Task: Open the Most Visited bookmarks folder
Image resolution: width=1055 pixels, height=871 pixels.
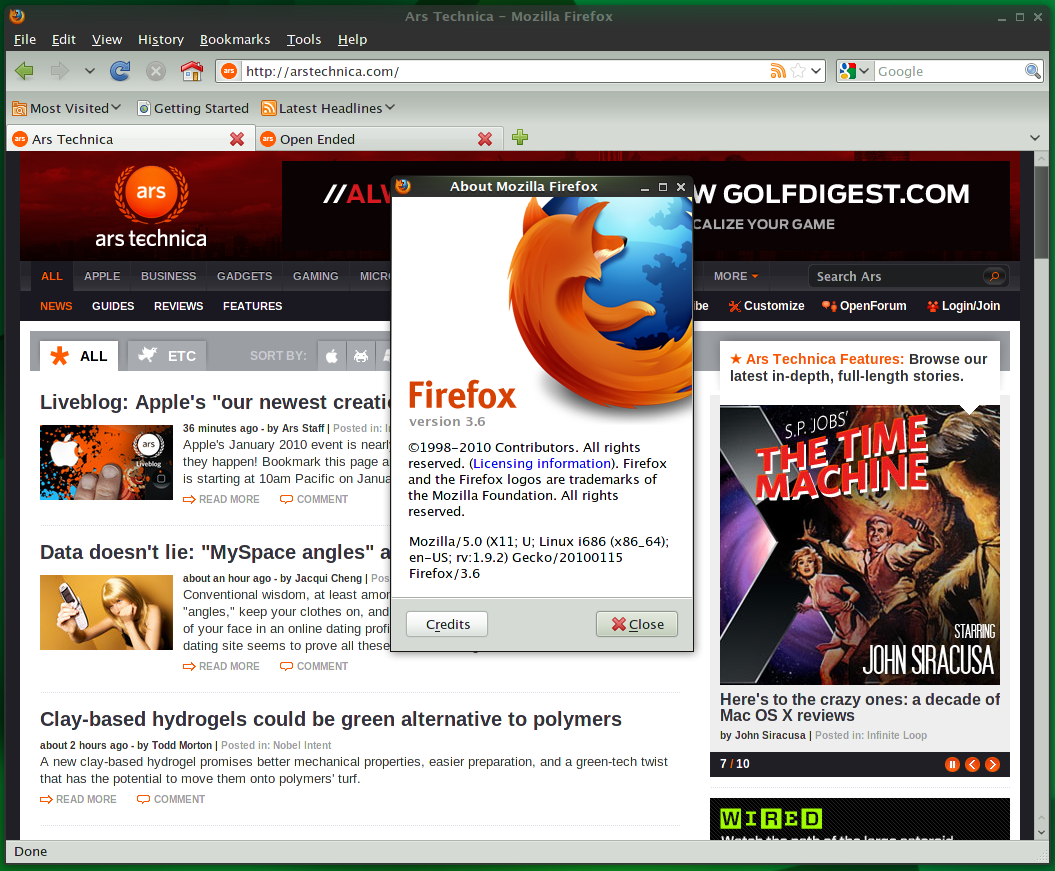Action: (67, 108)
